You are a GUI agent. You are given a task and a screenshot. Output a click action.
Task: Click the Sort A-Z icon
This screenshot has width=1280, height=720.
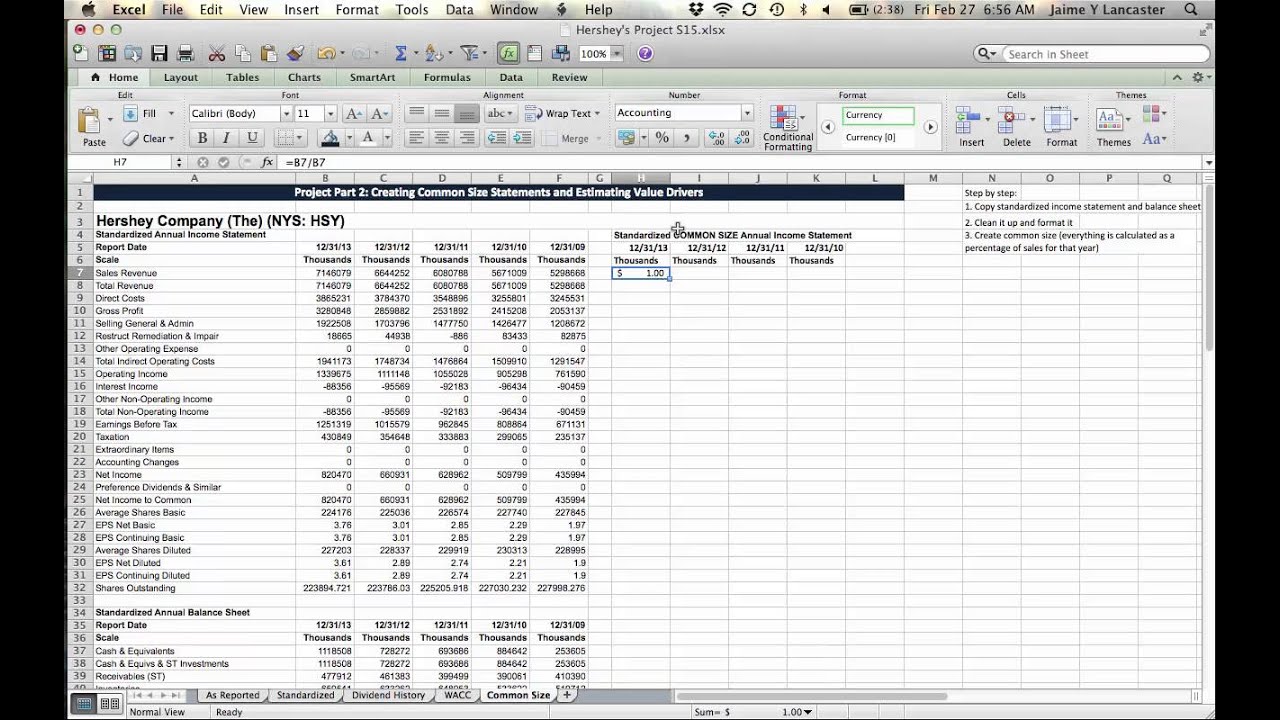(x=432, y=54)
